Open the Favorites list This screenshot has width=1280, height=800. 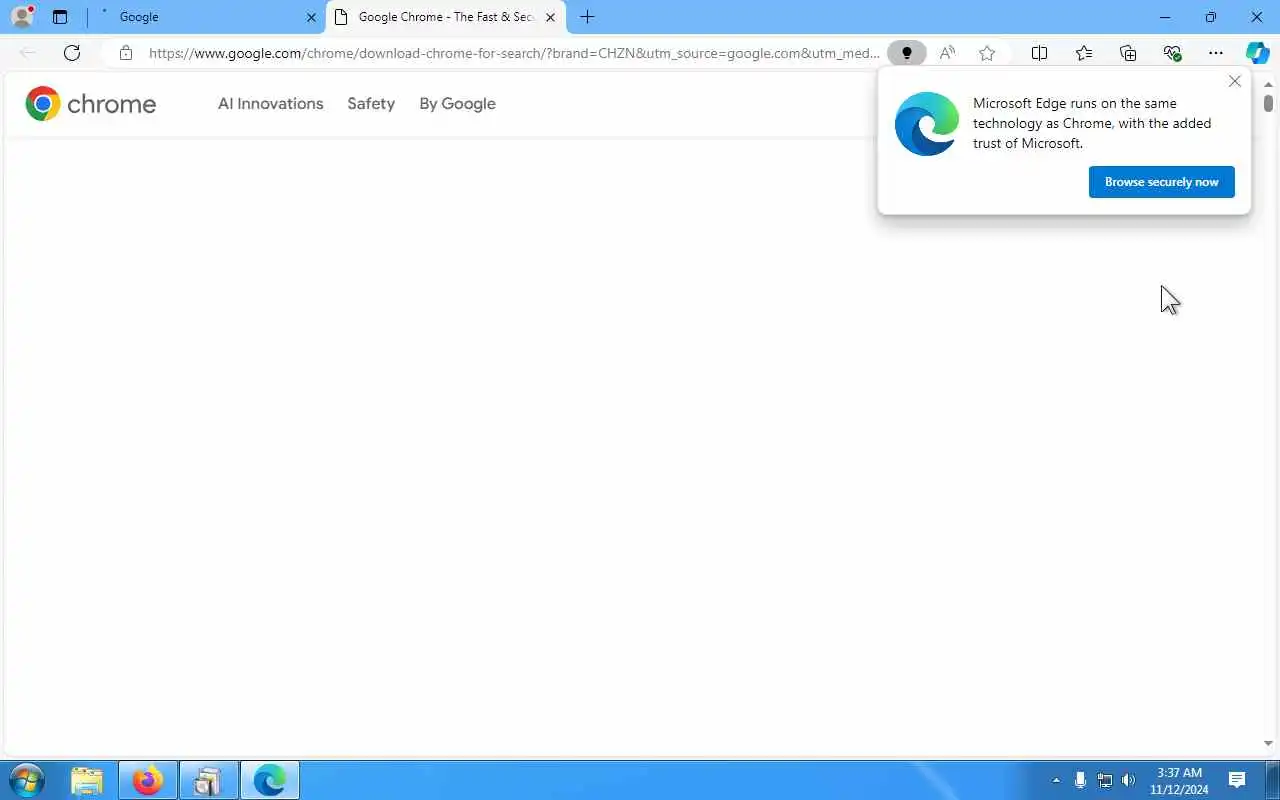pos(1084,53)
